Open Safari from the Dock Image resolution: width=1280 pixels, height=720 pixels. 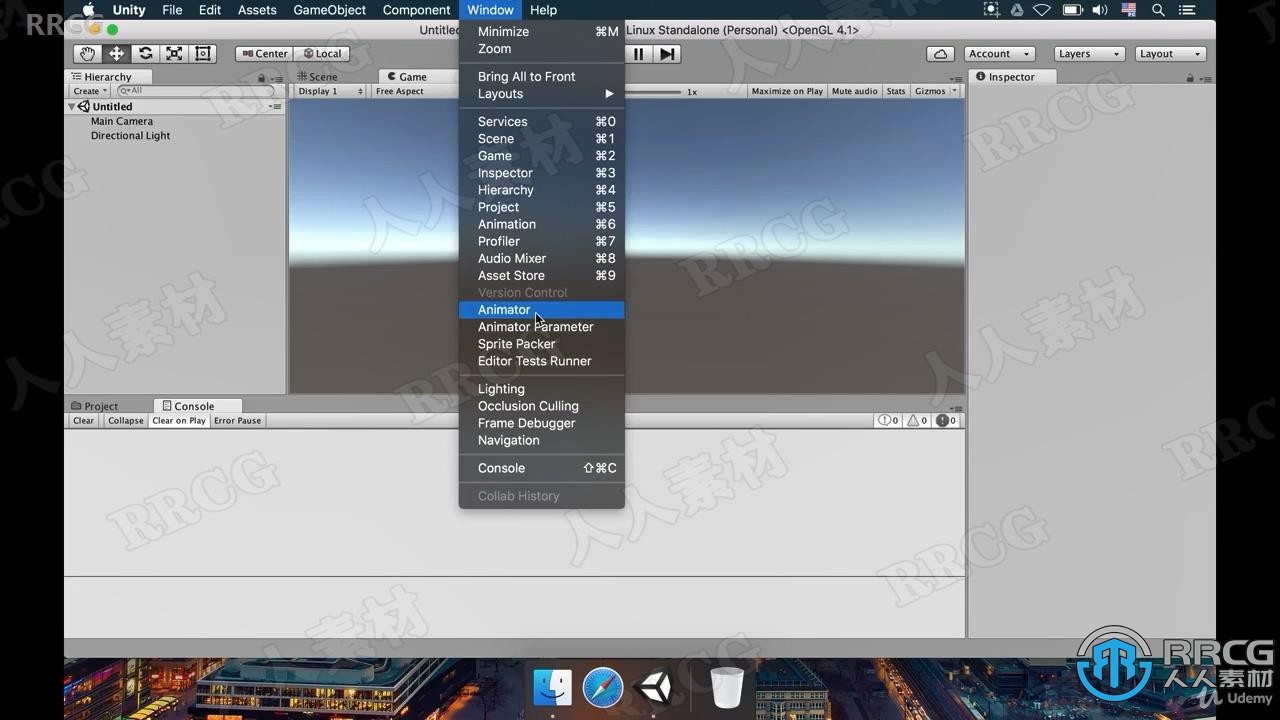tap(603, 687)
